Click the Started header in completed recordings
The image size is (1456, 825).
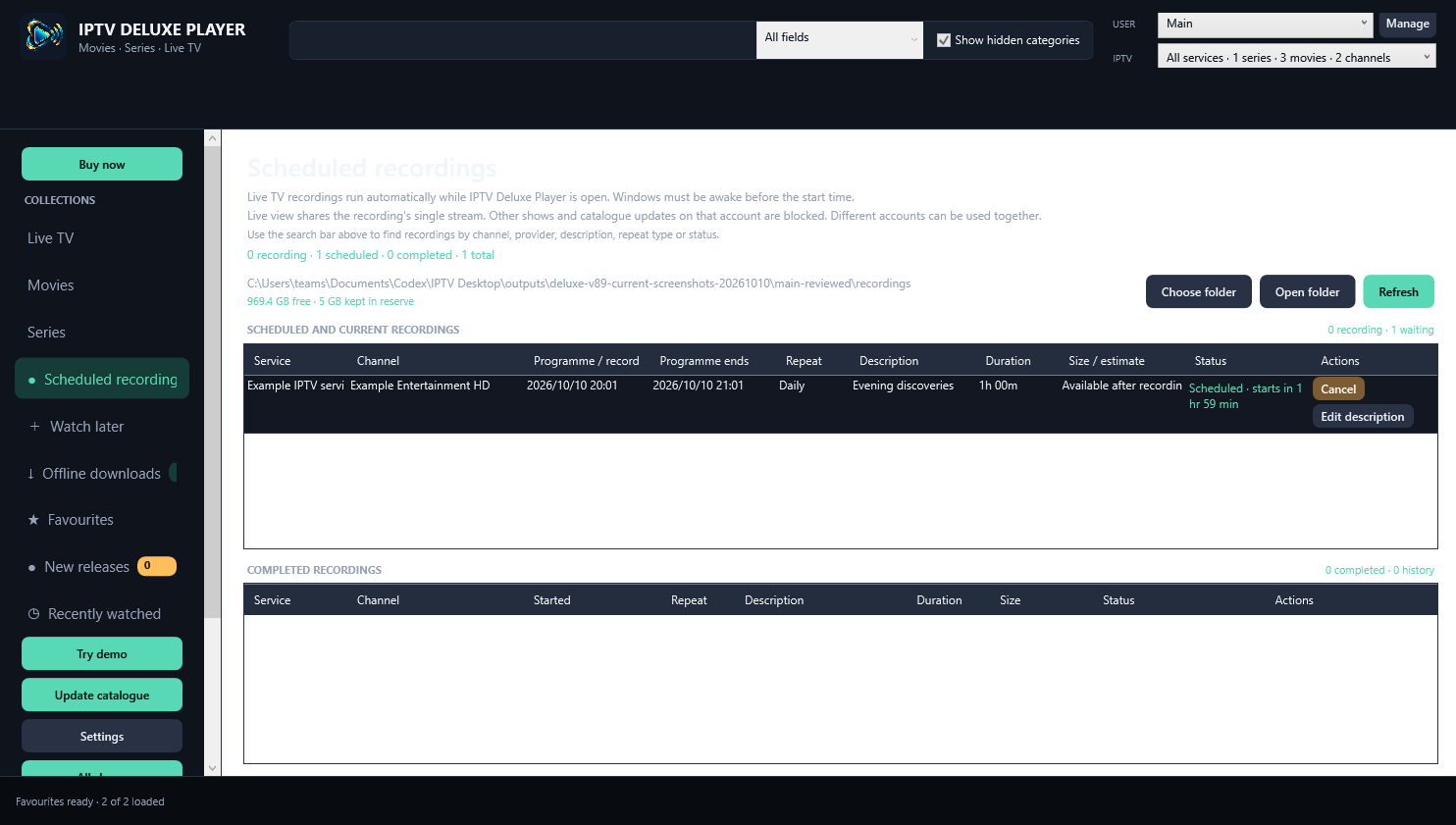[x=551, y=600]
